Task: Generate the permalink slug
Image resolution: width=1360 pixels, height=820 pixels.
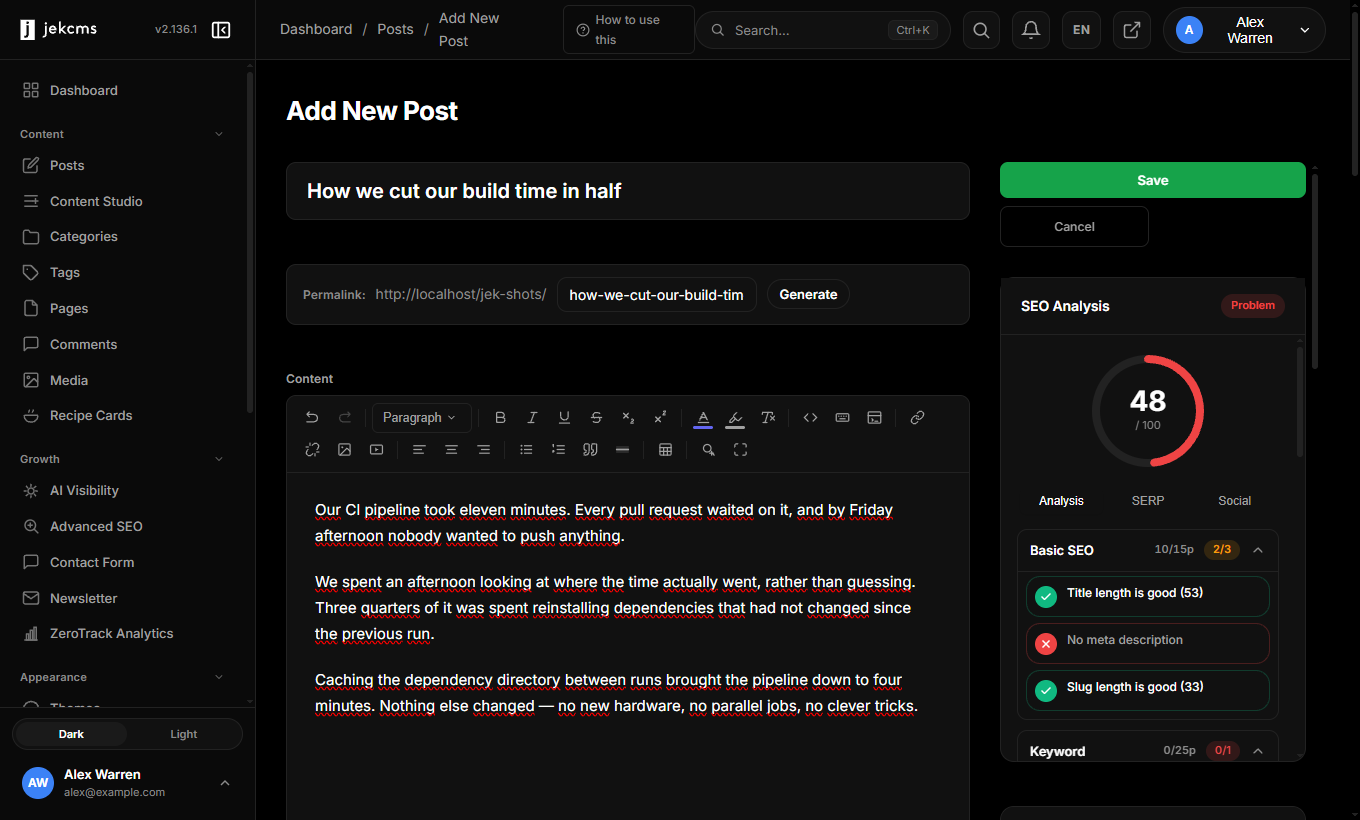Action: coord(808,294)
